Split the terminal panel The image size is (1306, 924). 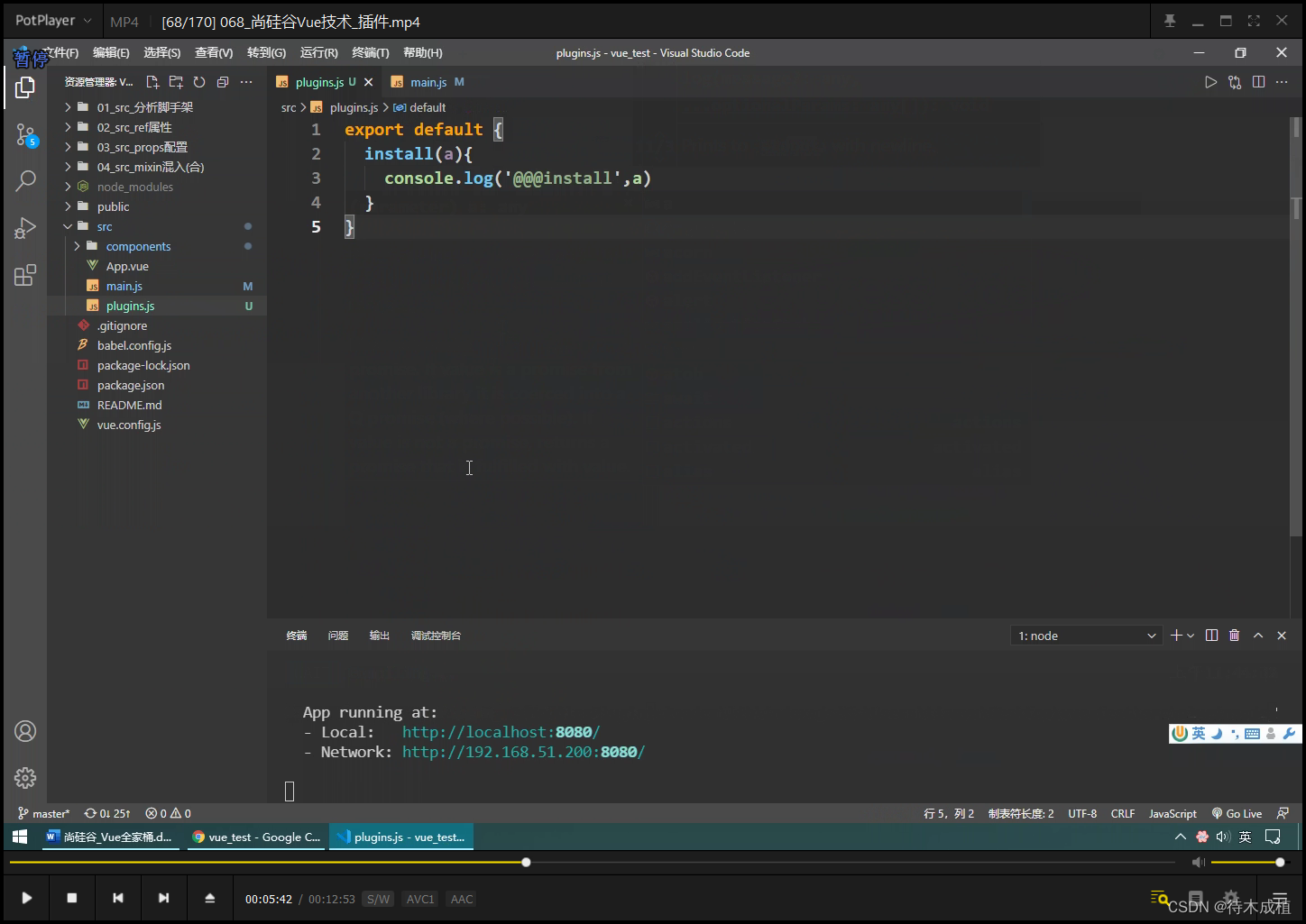click(x=1211, y=636)
